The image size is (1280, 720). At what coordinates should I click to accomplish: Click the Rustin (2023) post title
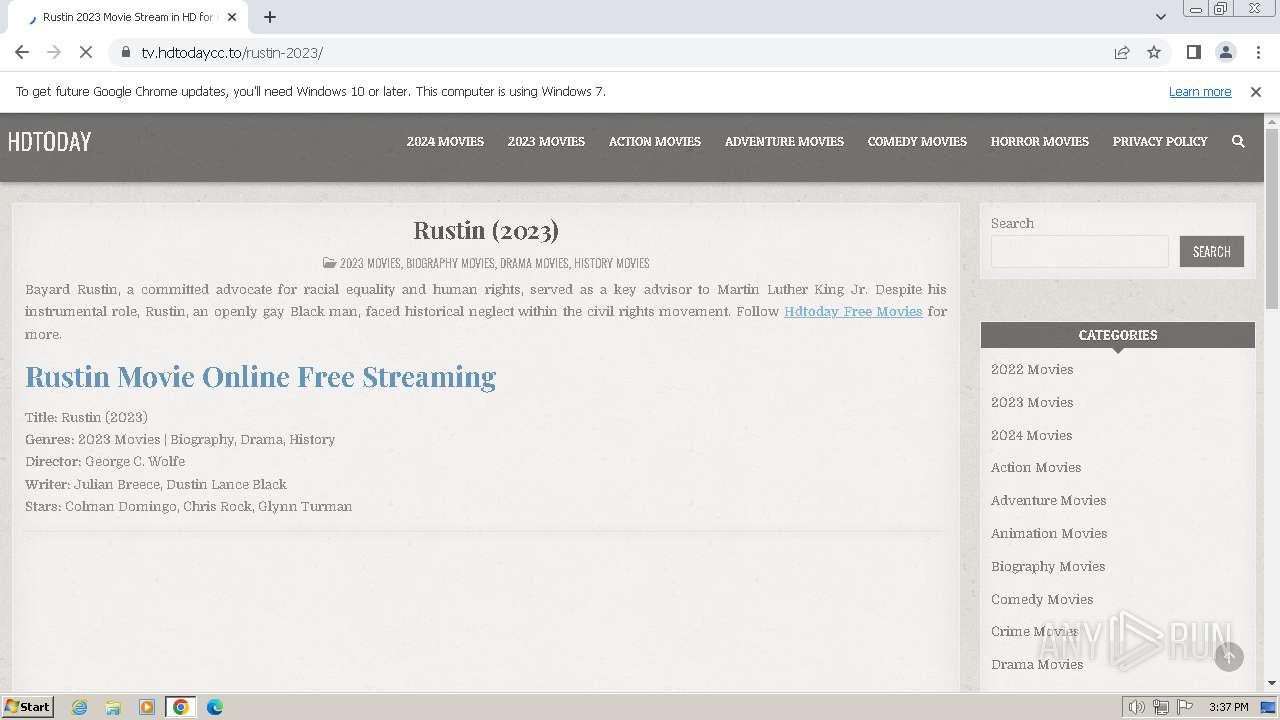click(486, 231)
